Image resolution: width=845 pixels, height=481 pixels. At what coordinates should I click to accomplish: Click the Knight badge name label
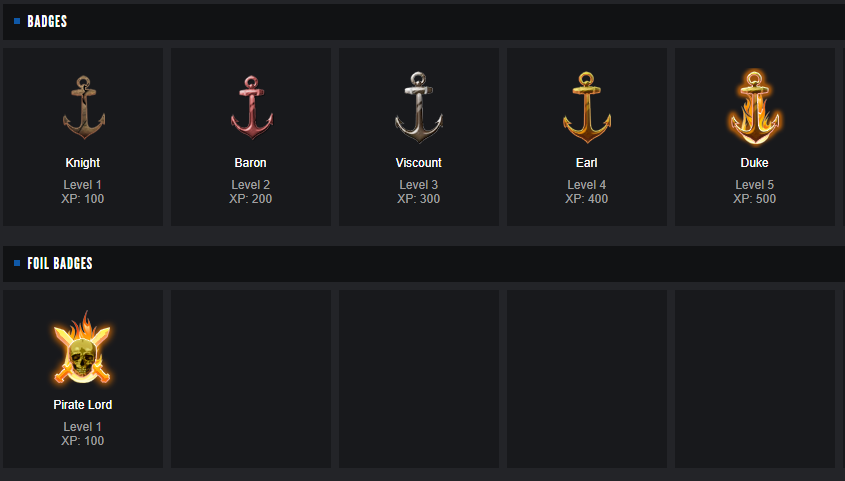coord(83,163)
